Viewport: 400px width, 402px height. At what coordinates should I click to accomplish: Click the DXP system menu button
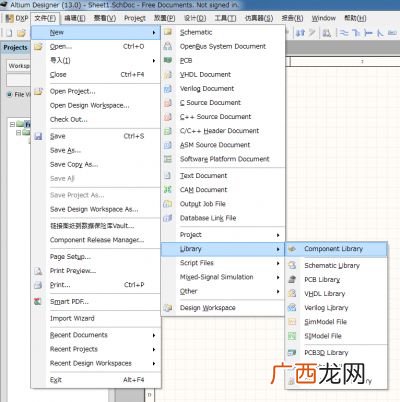click(17, 18)
